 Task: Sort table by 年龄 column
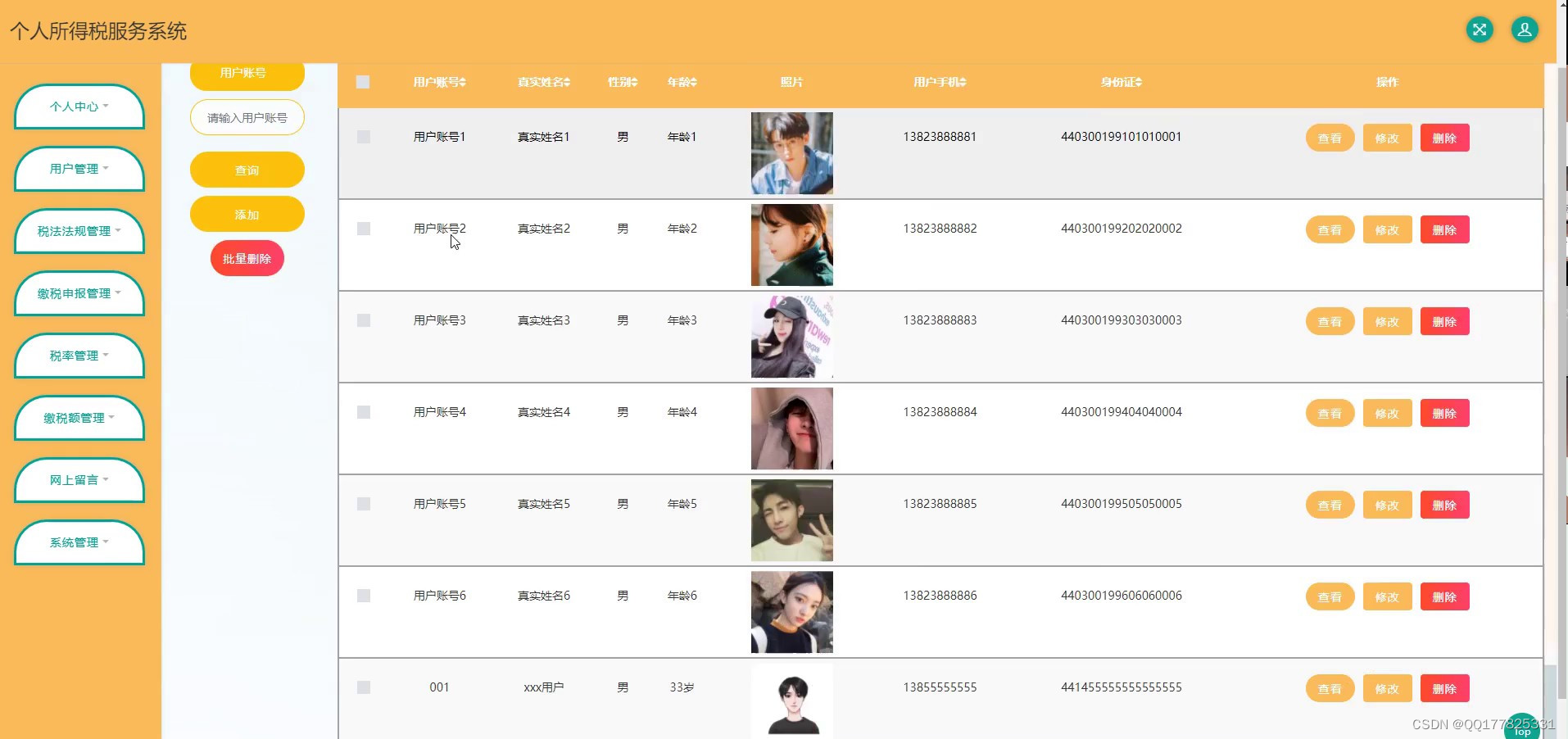click(x=682, y=82)
